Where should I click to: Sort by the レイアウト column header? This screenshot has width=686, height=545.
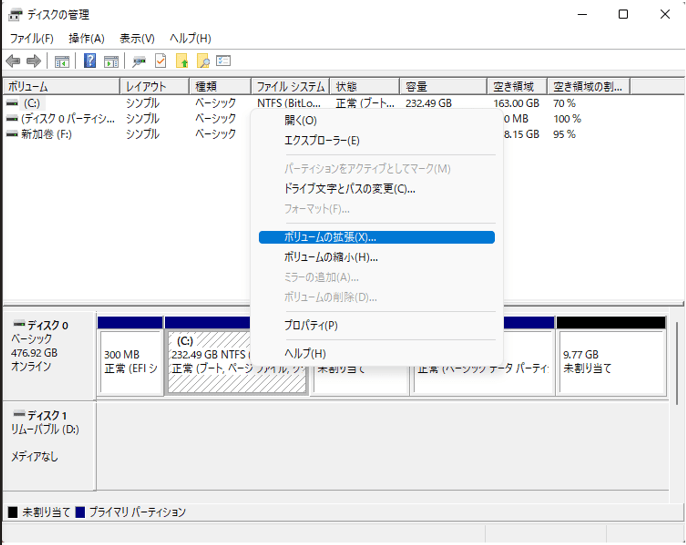[x=154, y=87]
